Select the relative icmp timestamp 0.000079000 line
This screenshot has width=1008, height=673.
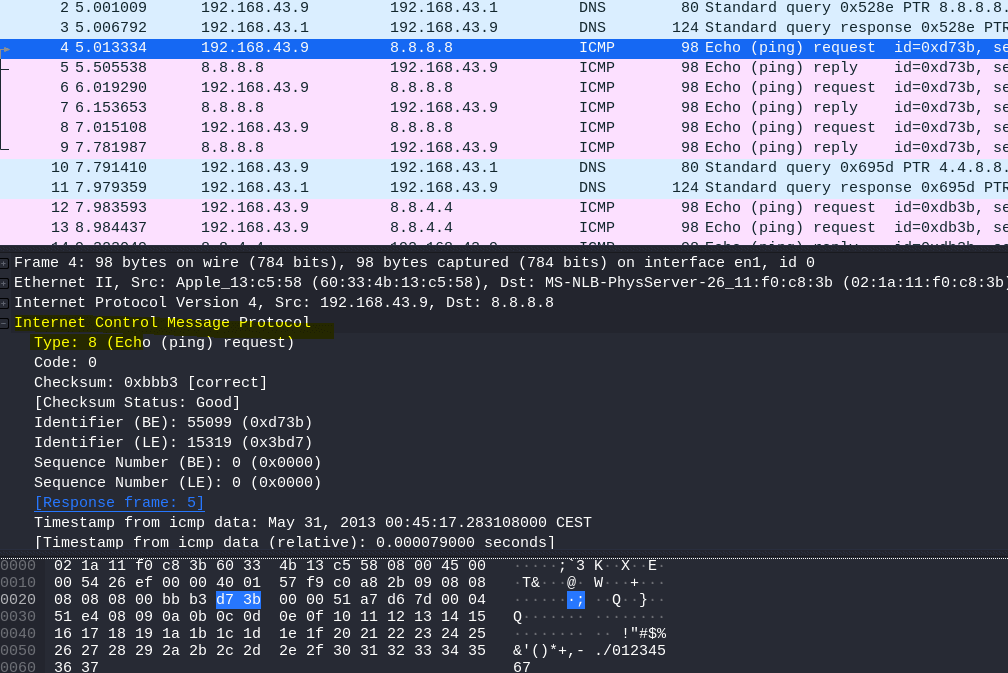click(294, 543)
